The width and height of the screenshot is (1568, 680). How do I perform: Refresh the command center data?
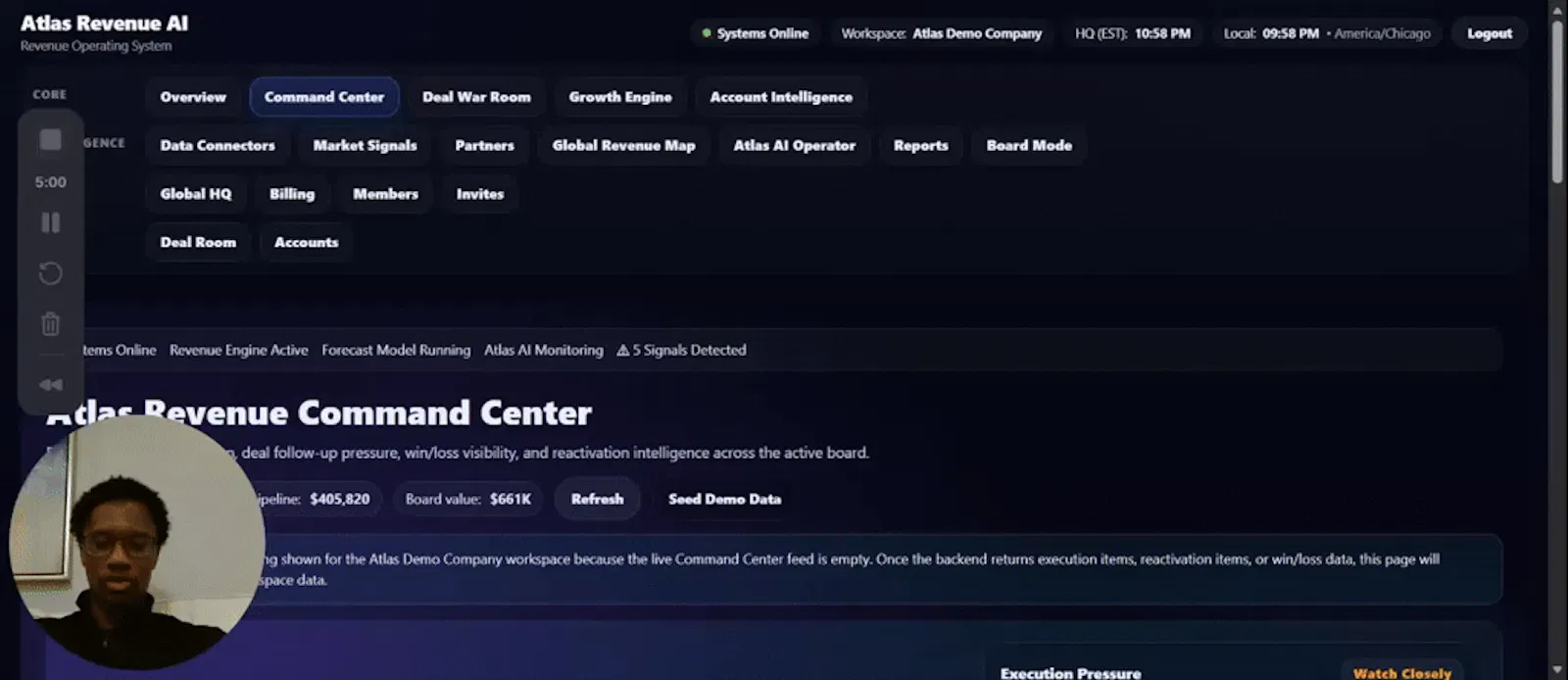(597, 499)
